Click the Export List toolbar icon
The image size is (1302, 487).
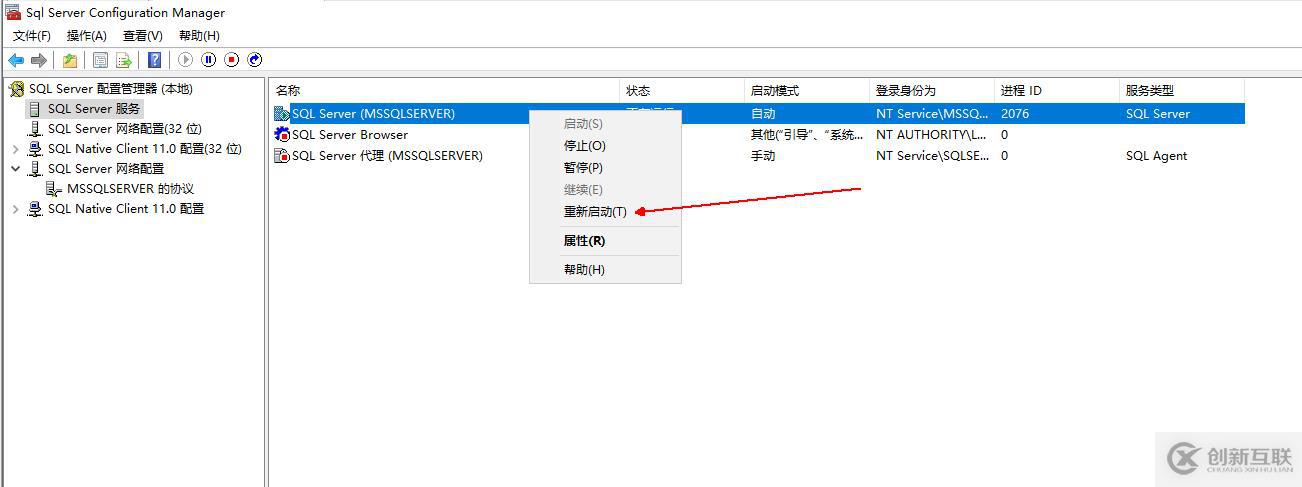[x=125, y=60]
